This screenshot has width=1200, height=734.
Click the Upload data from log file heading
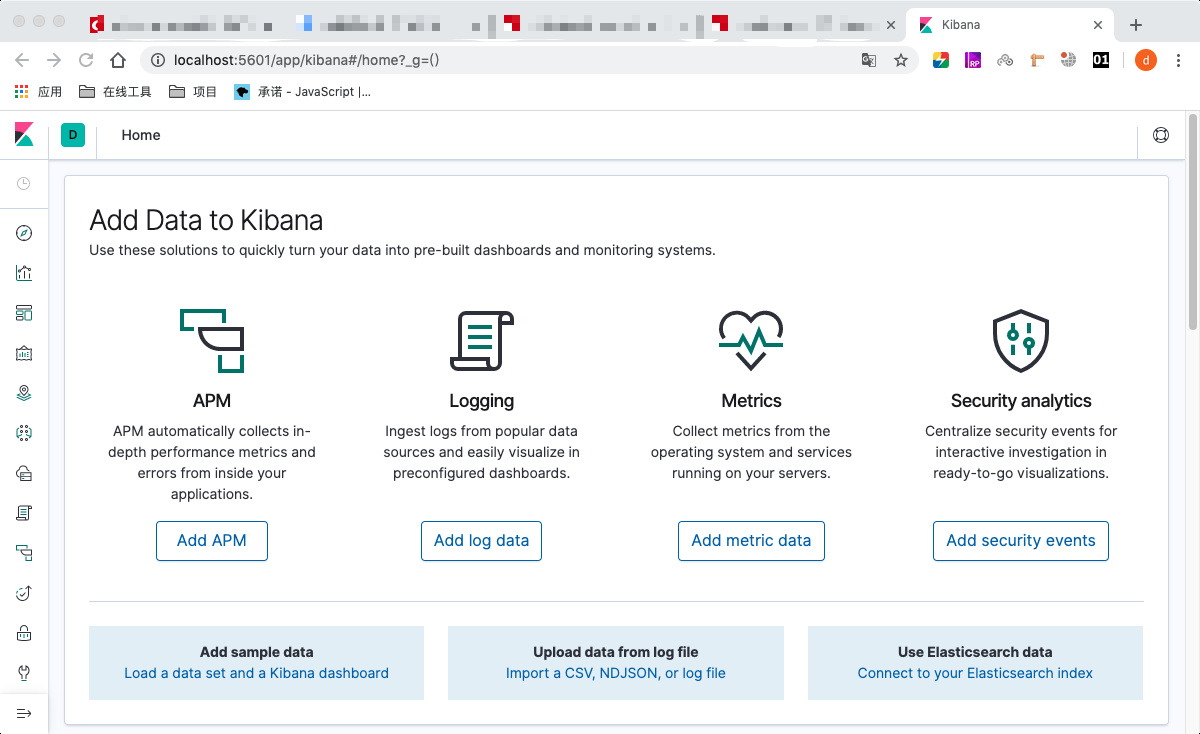pos(616,652)
